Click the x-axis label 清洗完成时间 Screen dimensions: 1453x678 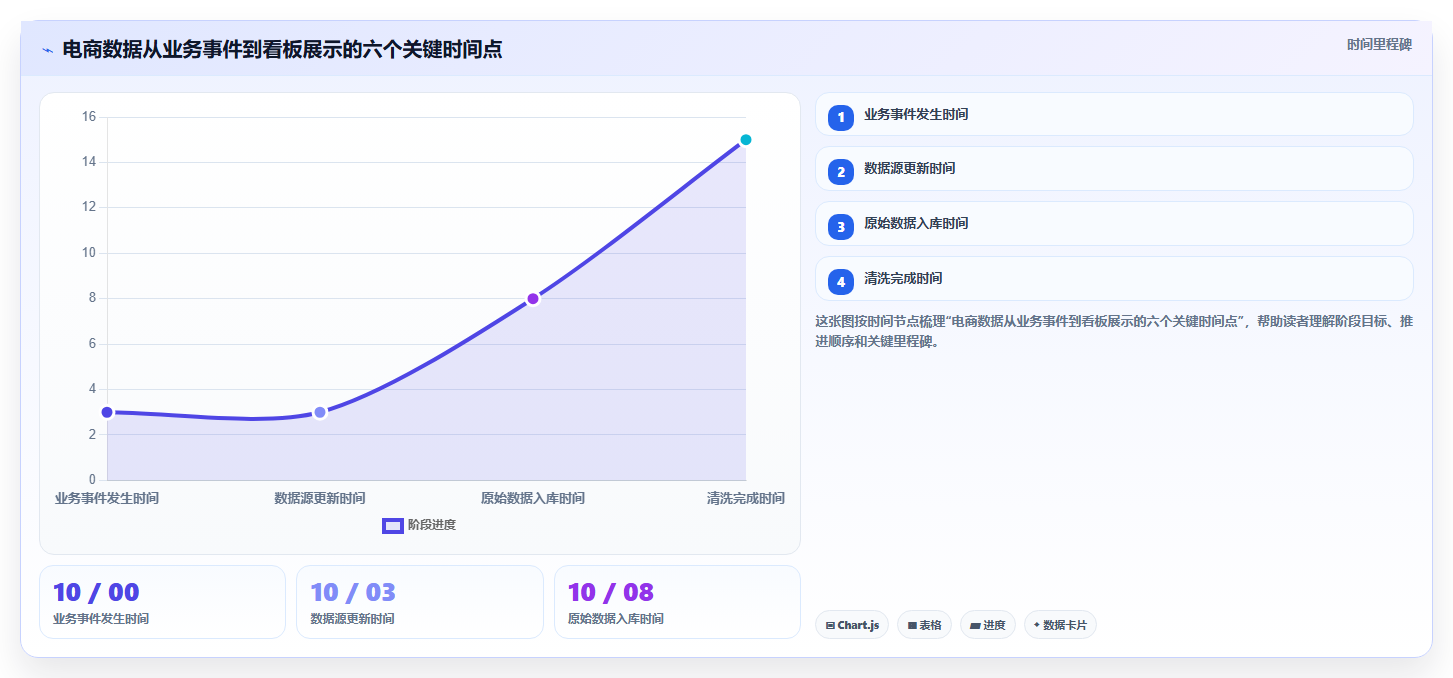746,498
